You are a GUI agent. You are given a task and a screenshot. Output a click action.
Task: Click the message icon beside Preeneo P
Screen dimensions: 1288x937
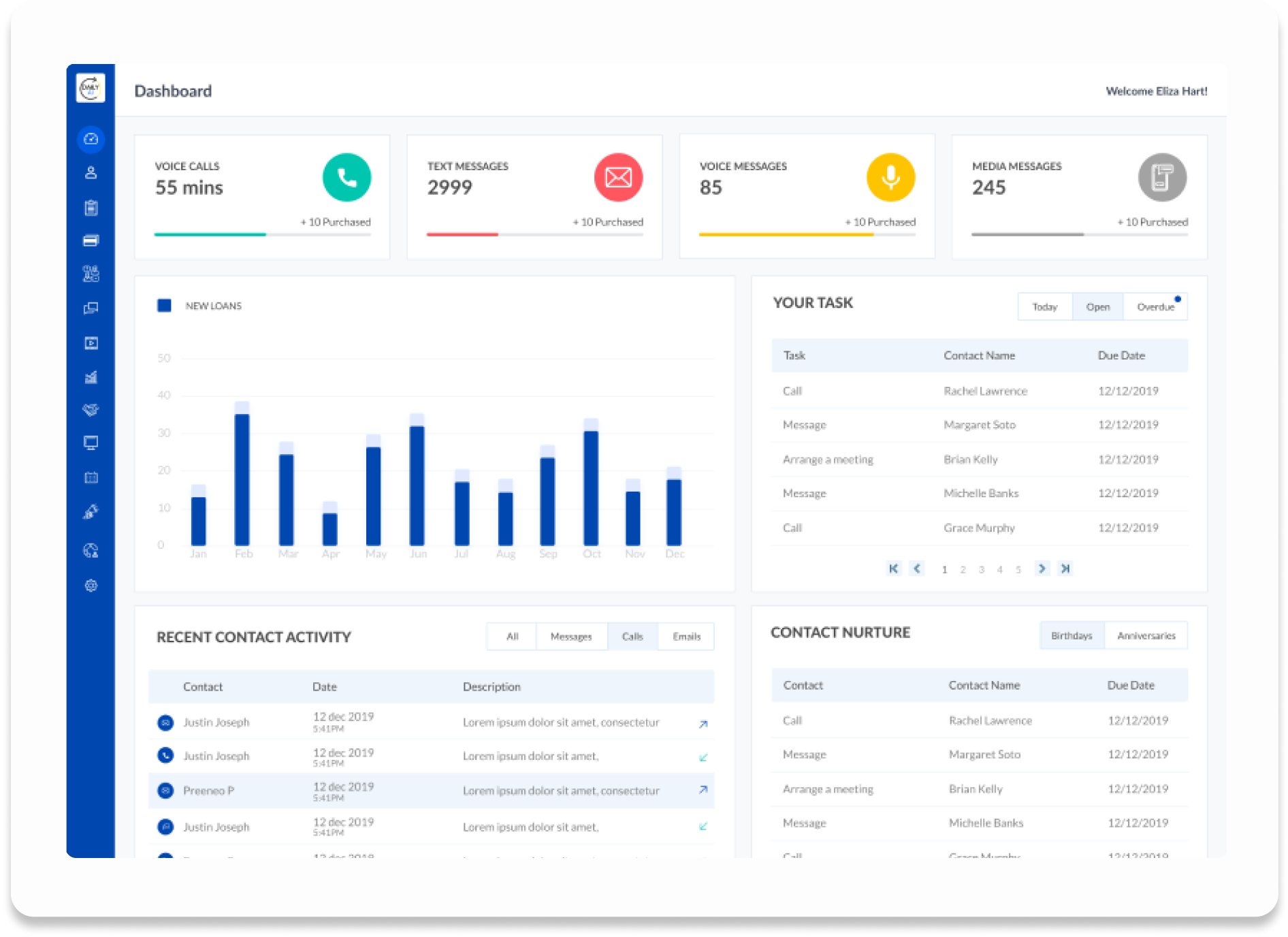pyautogui.click(x=165, y=791)
